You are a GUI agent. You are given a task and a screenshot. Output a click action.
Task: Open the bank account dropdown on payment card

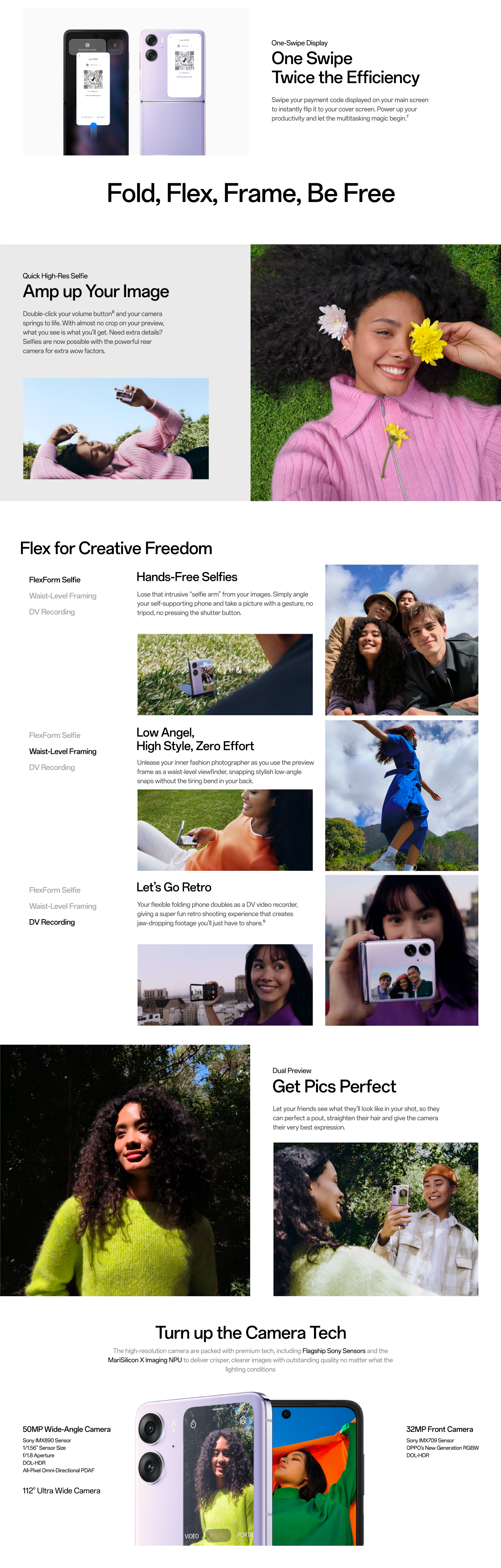93,65
